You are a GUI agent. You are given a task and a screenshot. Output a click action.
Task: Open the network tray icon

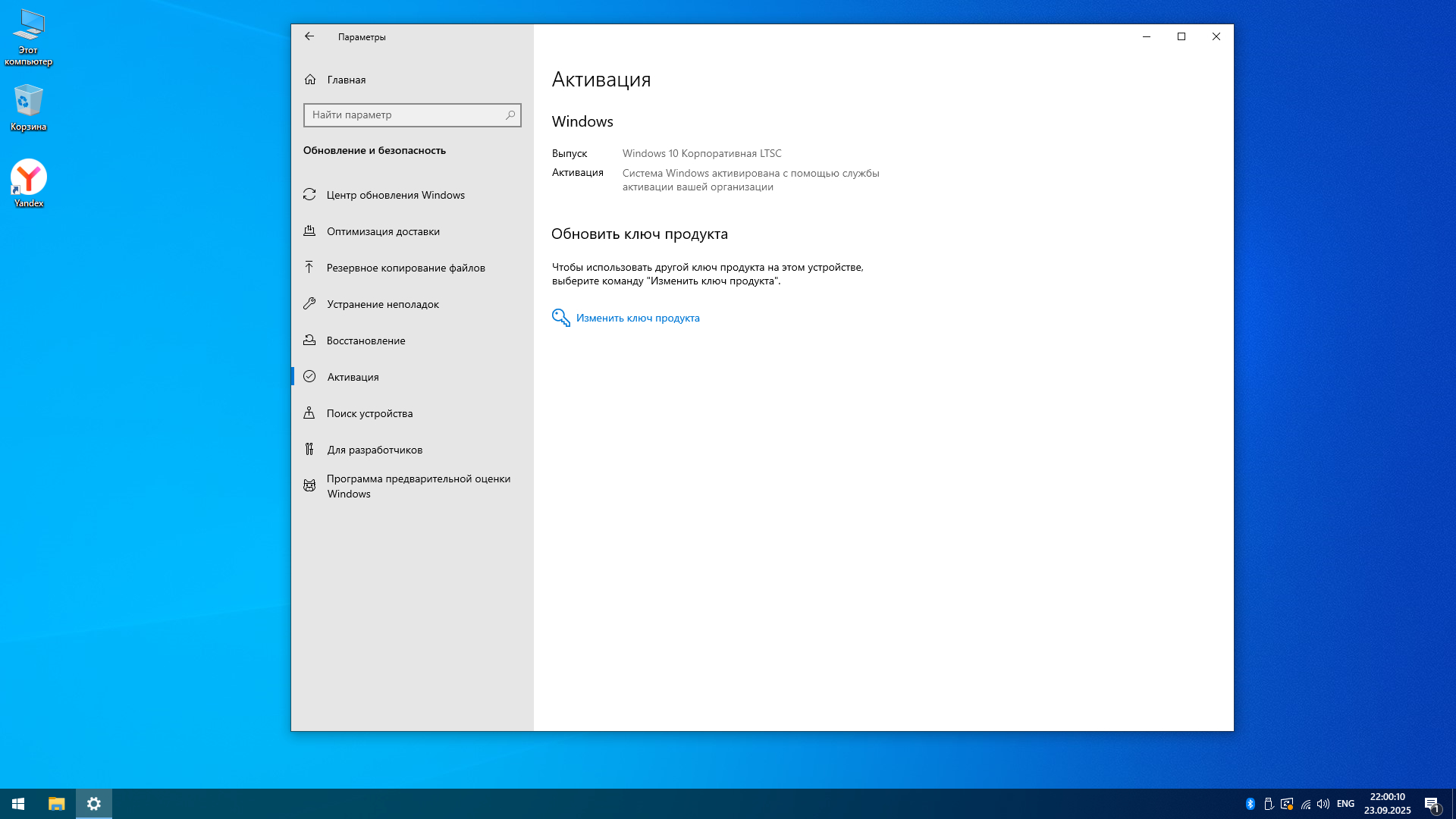[x=1305, y=804]
